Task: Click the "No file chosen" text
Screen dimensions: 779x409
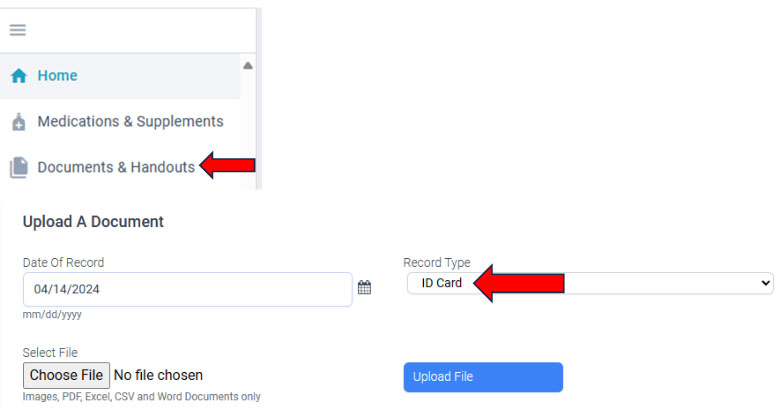Action: pyautogui.click(x=159, y=376)
